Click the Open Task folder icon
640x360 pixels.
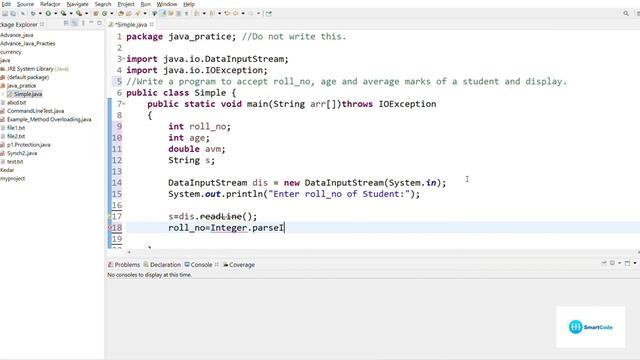click(x=129, y=13)
